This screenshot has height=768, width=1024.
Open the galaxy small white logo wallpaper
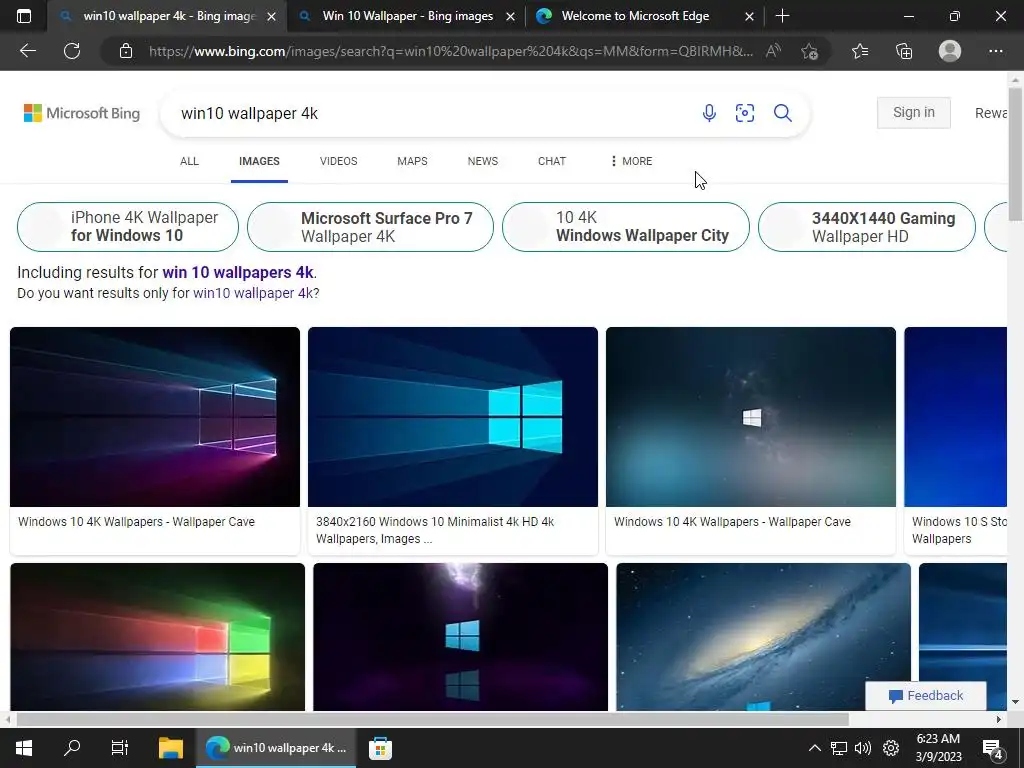pyautogui.click(x=751, y=417)
